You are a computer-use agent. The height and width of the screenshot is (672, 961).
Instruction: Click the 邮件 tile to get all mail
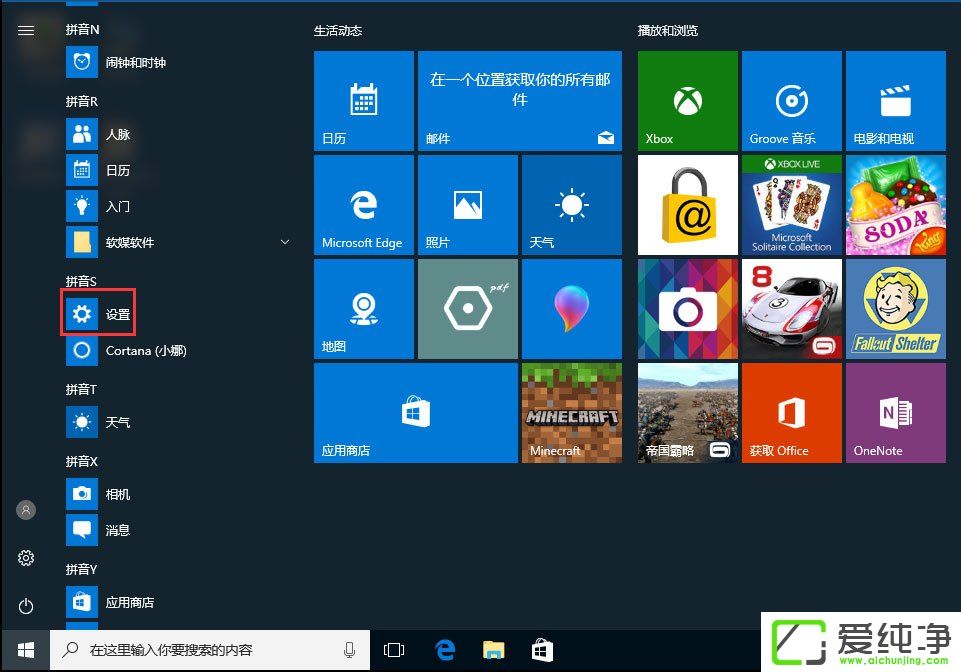click(x=519, y=100)
